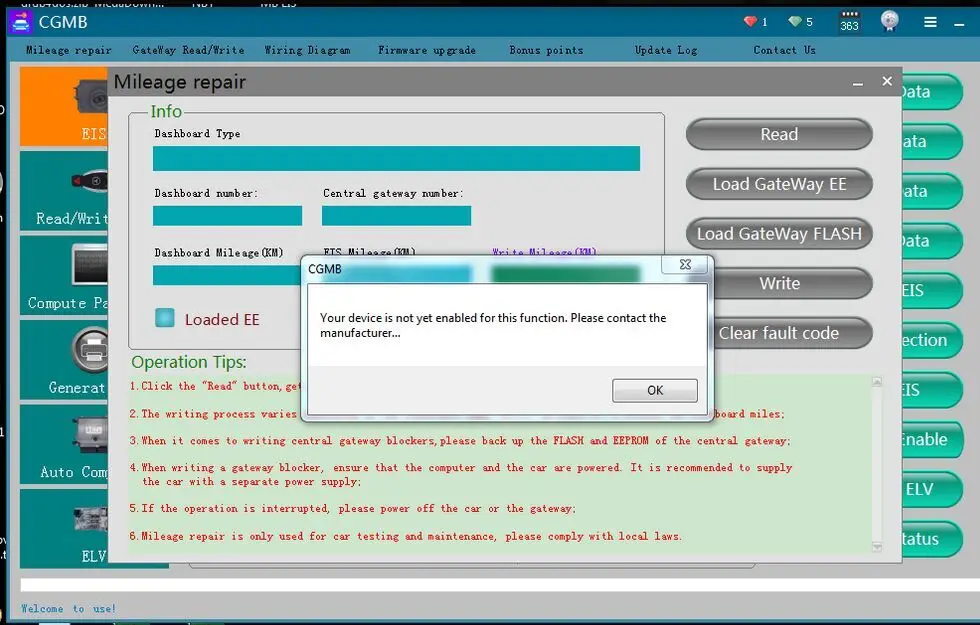The height and width of the screenshot is (625, 980).
Task: Click the Write button
Action: click(x=792, y=283)
